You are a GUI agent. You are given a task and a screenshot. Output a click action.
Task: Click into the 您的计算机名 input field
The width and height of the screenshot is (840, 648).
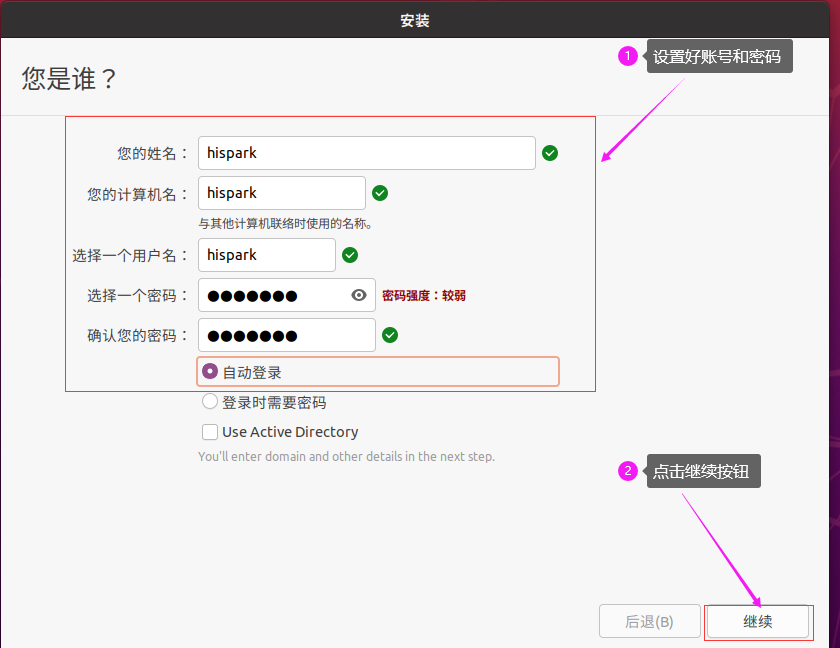(x=281, y=193)
